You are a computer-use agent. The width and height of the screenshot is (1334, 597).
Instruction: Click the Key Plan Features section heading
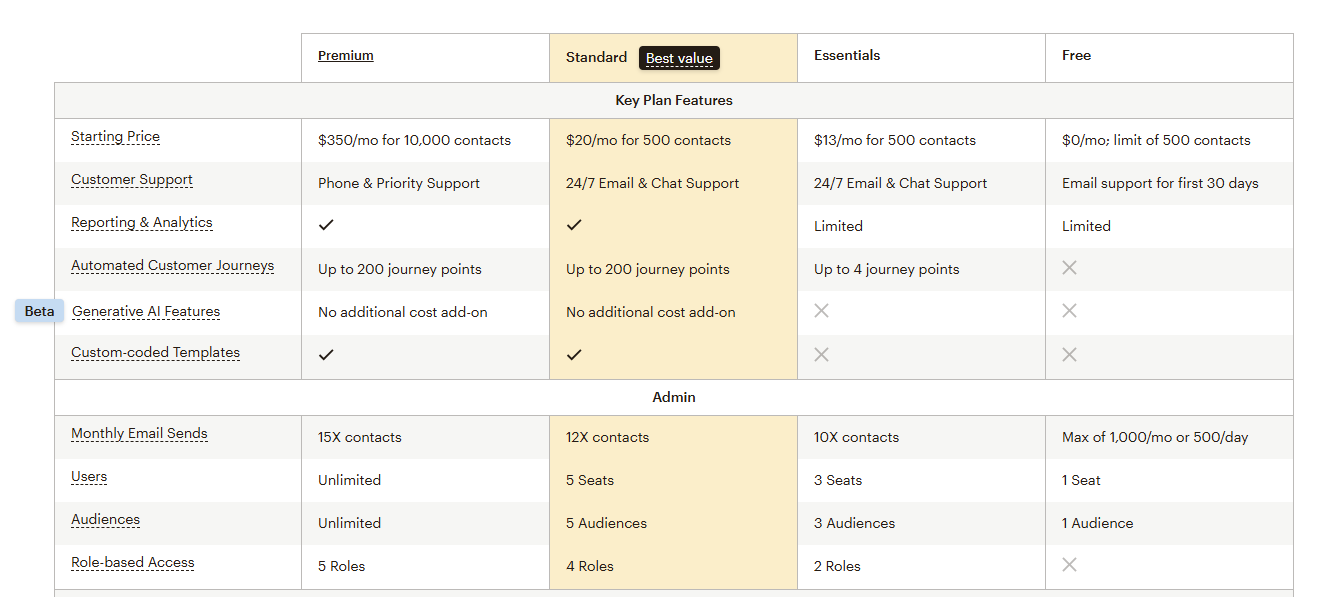click(674, 100)
